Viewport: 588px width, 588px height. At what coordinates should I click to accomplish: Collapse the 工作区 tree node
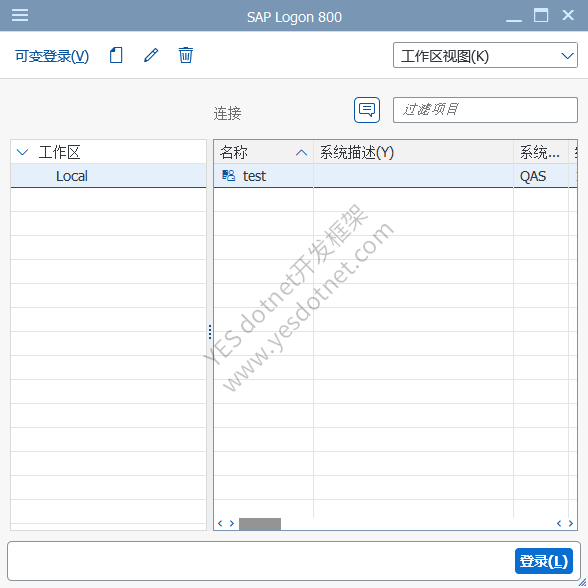[x=22, y=152]
